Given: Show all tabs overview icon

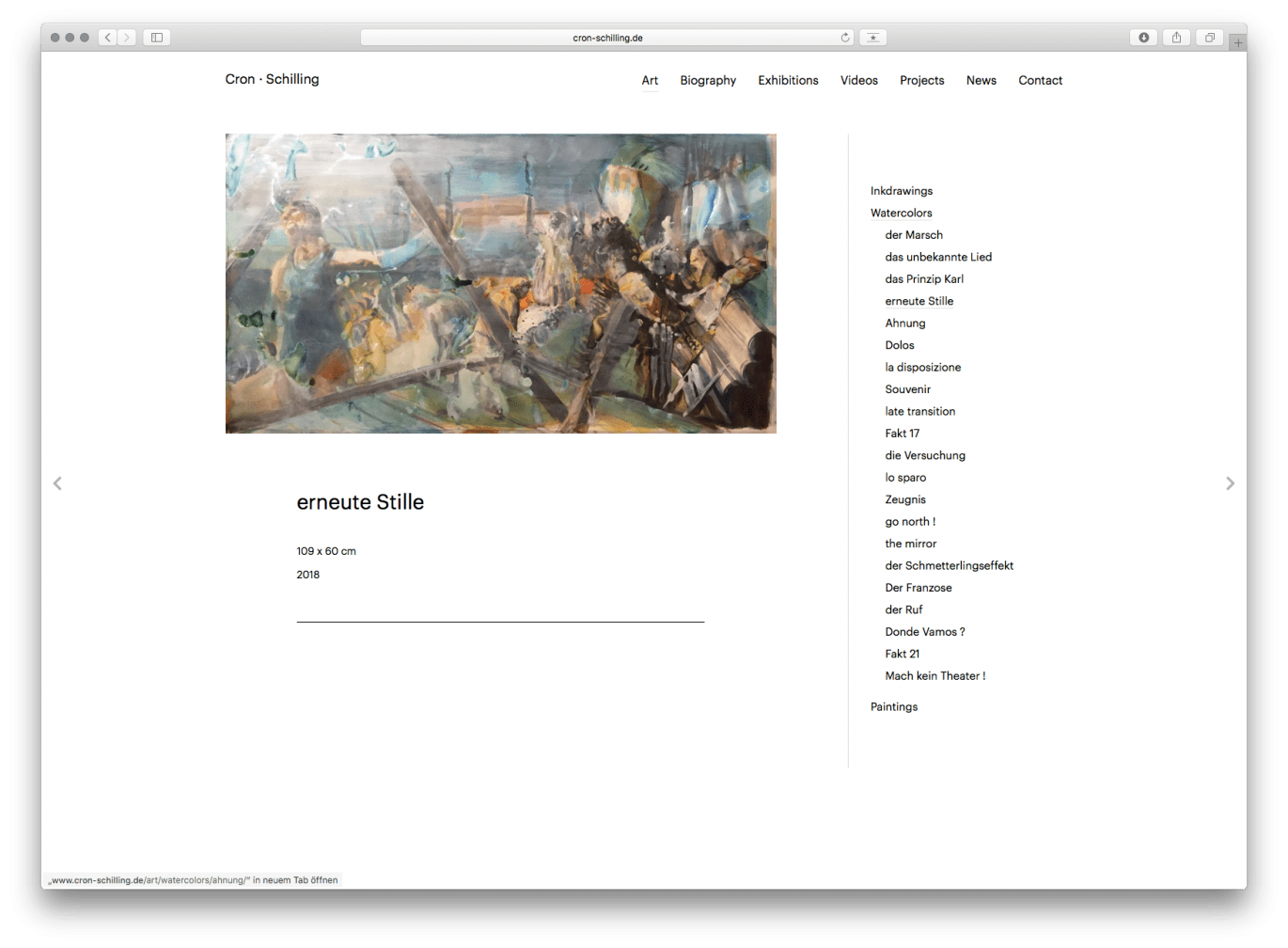Looking at the screenshot, I should [x=1210, y=38].
